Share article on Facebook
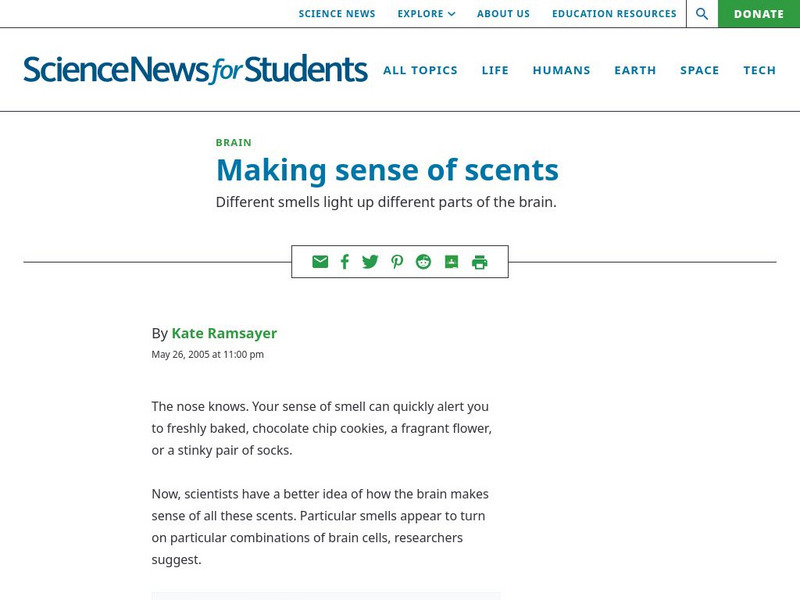This screenshot has height=600, width=800. click(x=345, y=262)
